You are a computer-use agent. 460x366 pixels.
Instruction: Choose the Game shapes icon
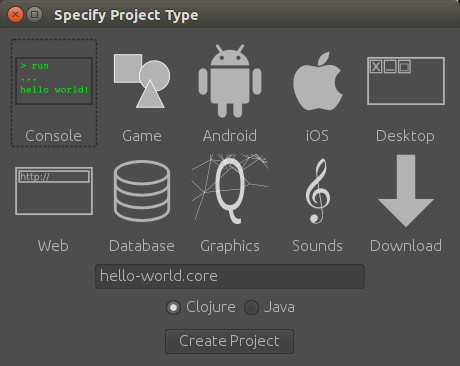coord(142,81)
